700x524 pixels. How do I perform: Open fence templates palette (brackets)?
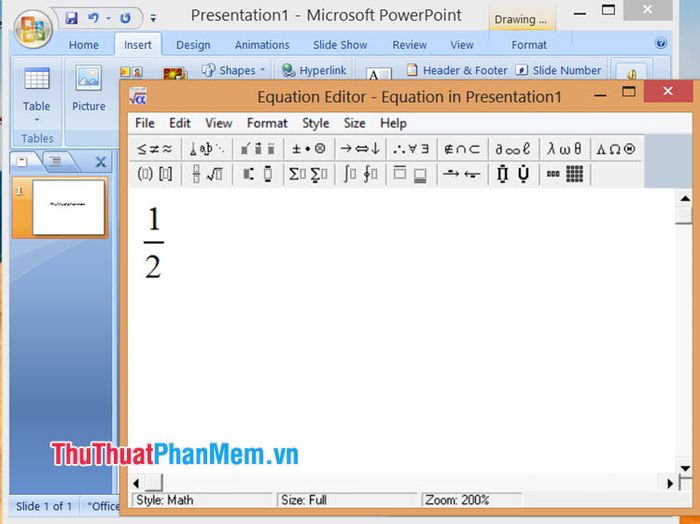(154, 174)
